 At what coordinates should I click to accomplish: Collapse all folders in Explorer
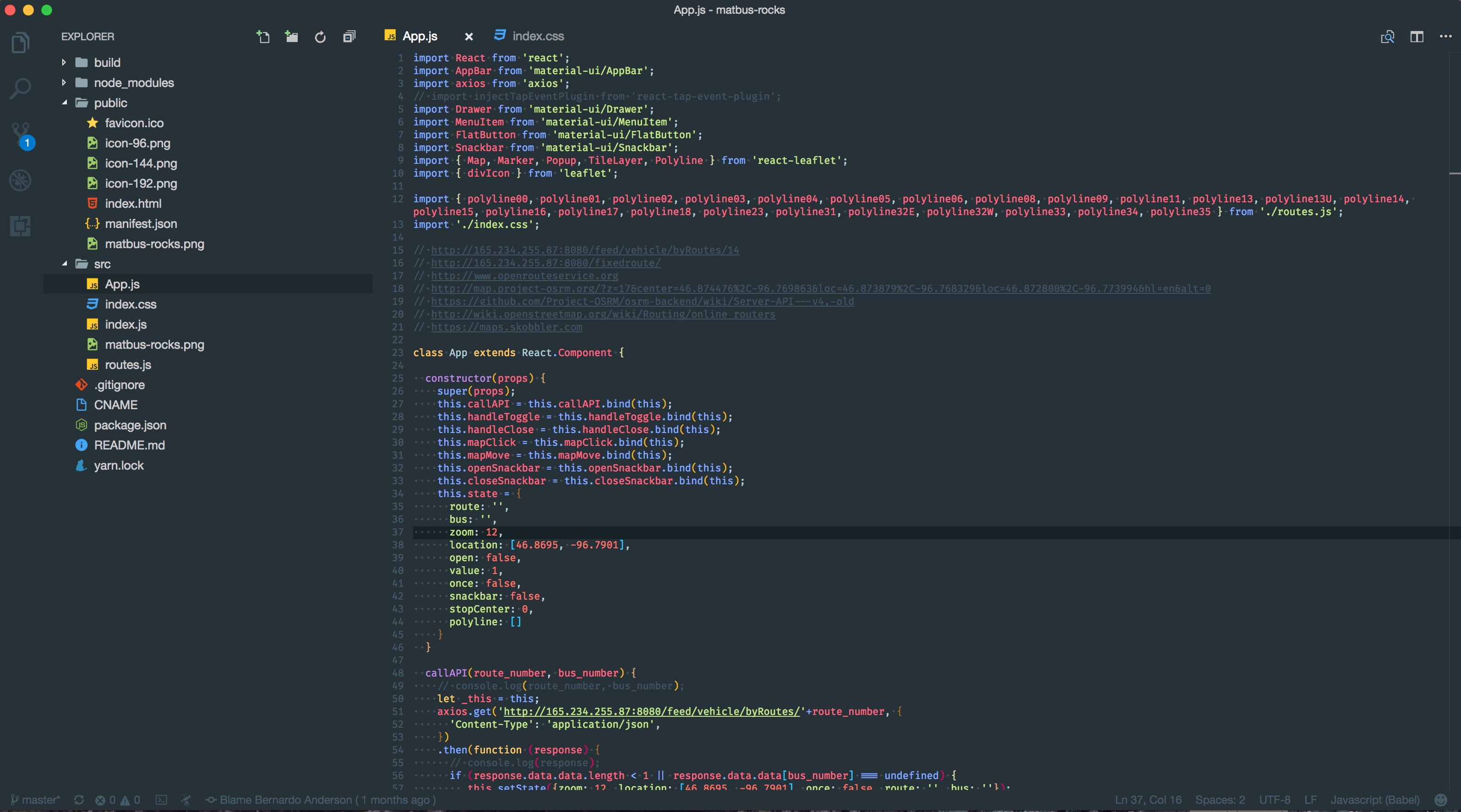349,37
